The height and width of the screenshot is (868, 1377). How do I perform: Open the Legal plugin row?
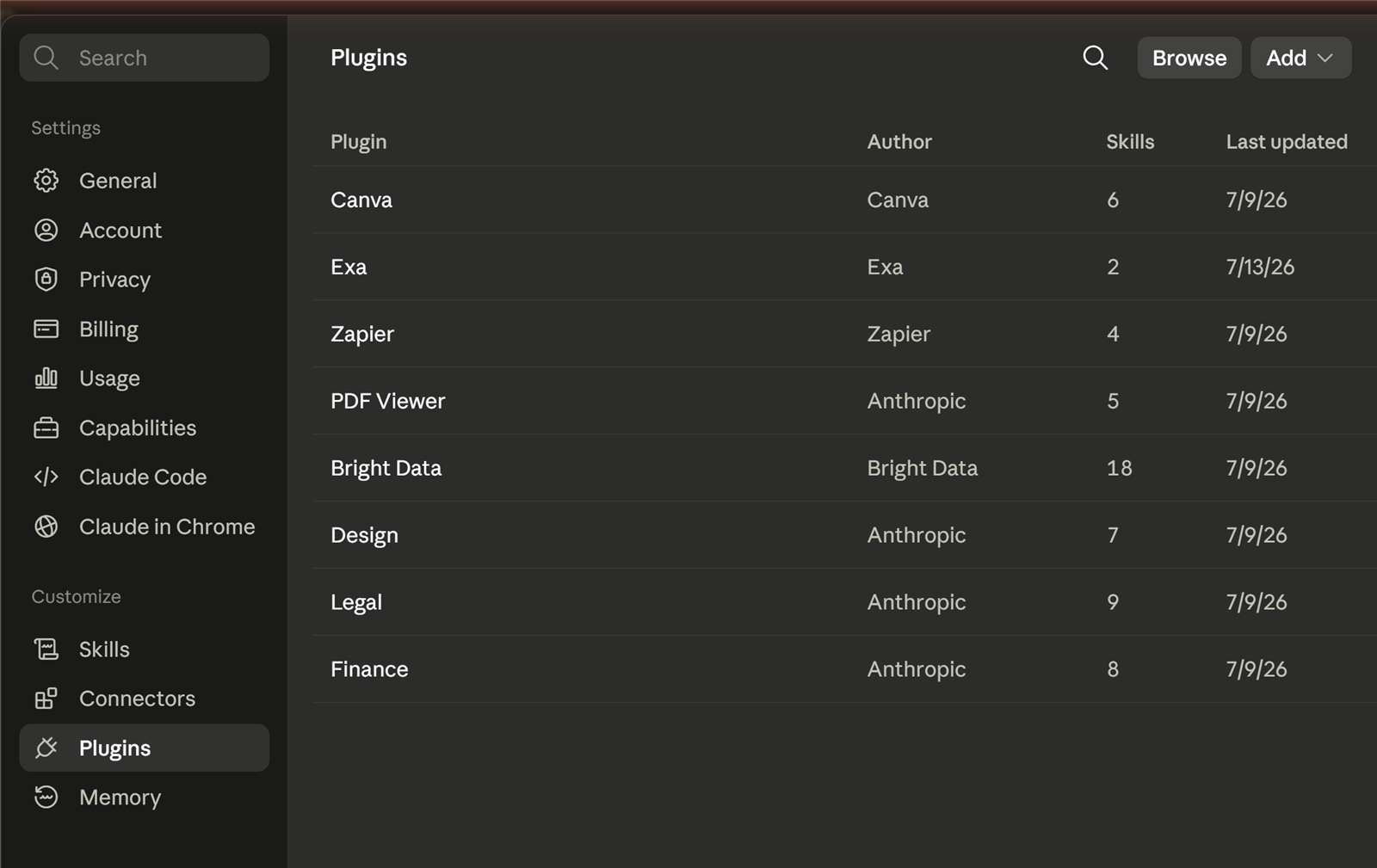click(845, 602)
